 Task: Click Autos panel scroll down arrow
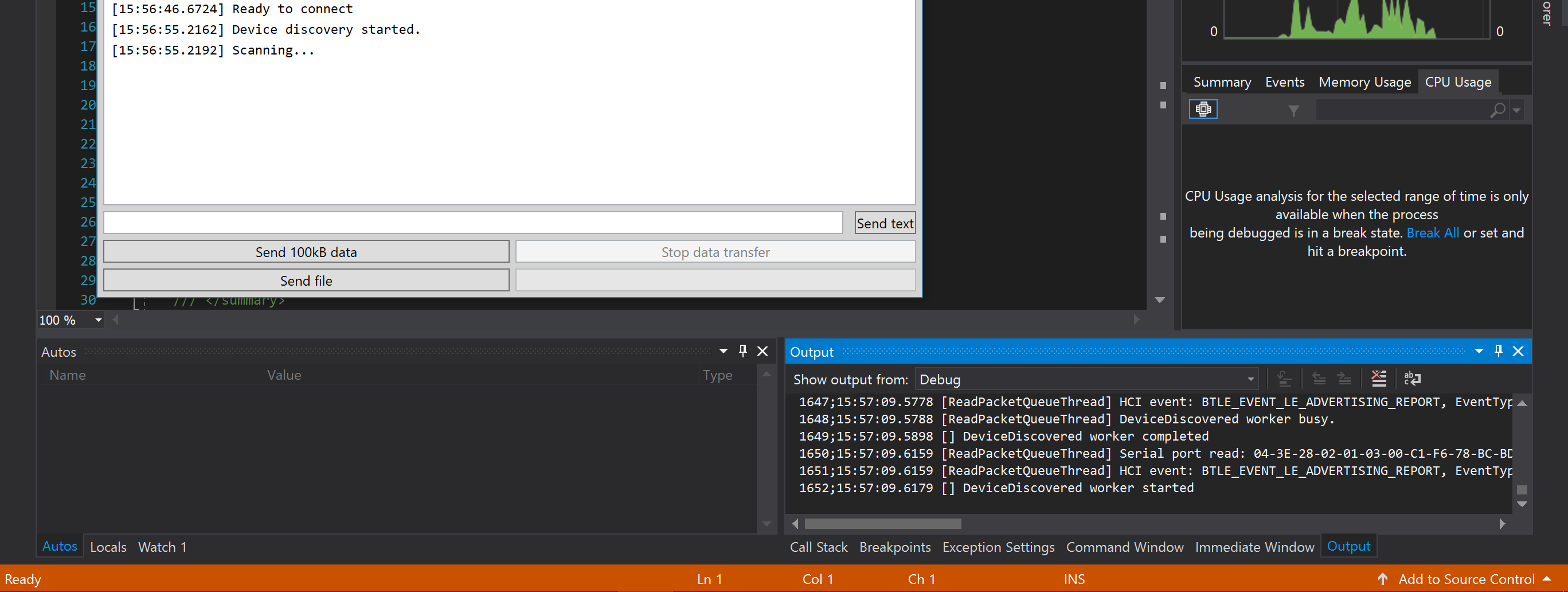click(x=767, y=524)
